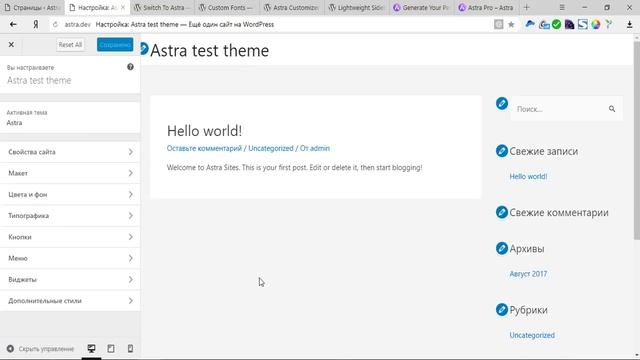Click the Astra test theme site title

pos(209,51)
